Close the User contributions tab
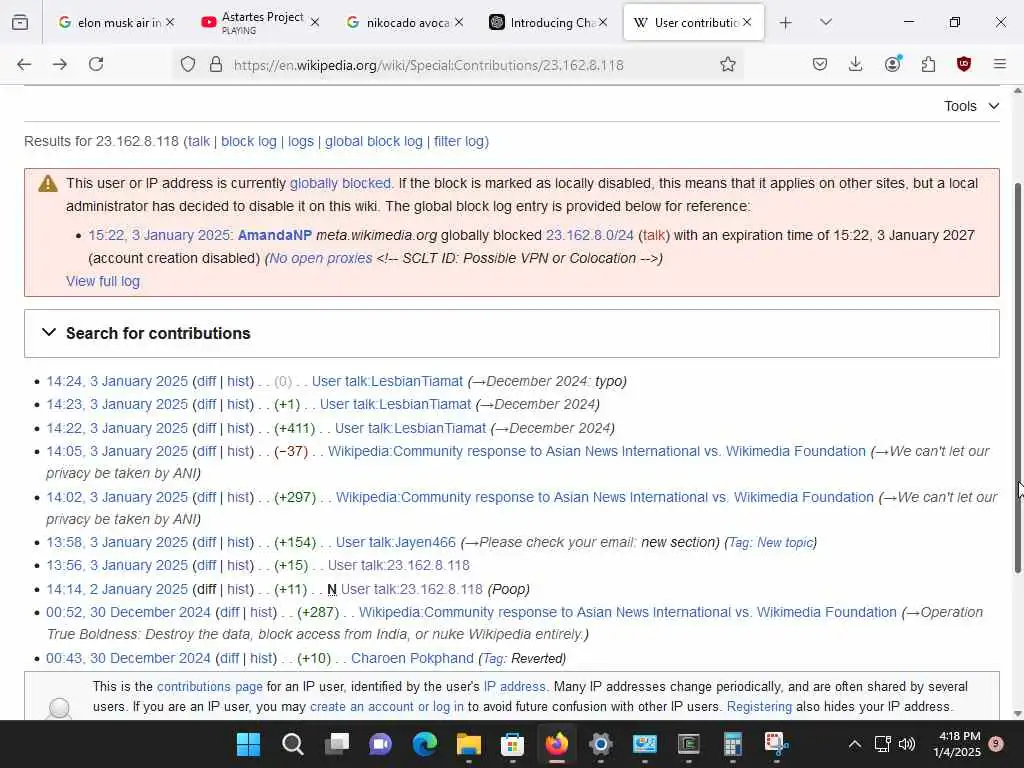Viewport: 1024px width, 768px height. (747, 22)
